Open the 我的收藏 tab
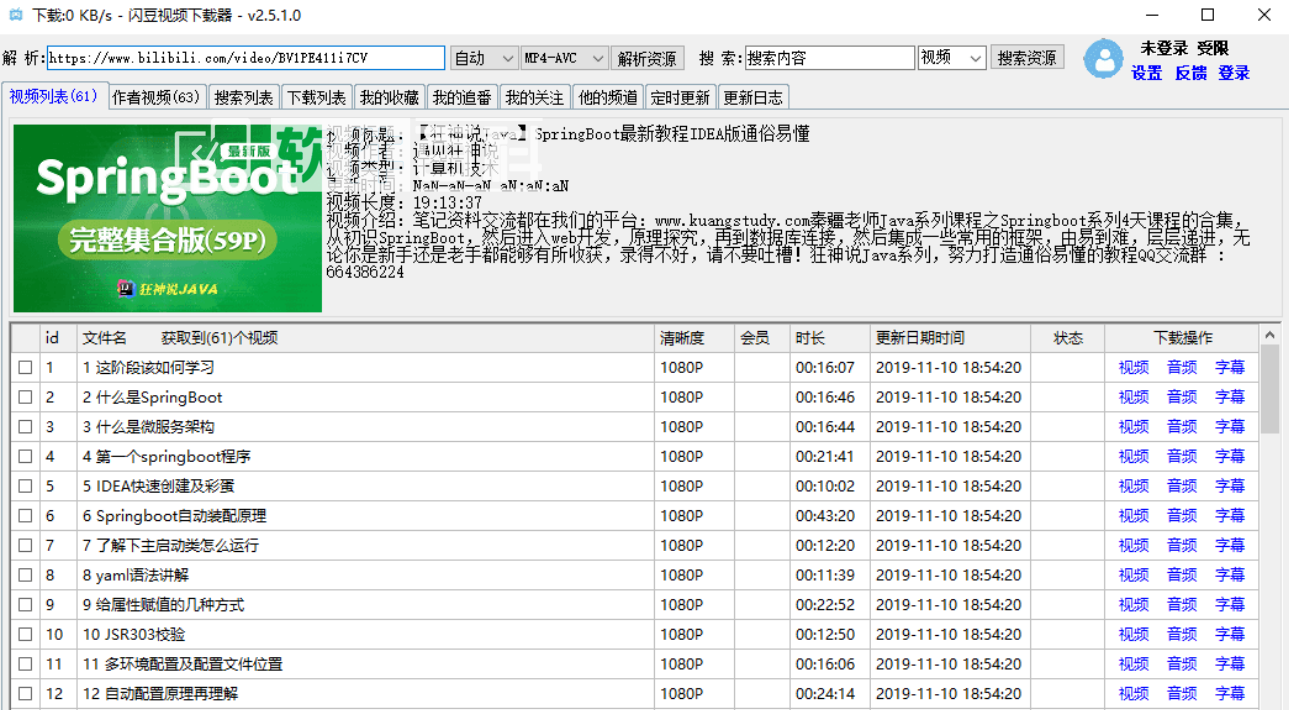The image size is (1289, 710). (x=389, y=97)
